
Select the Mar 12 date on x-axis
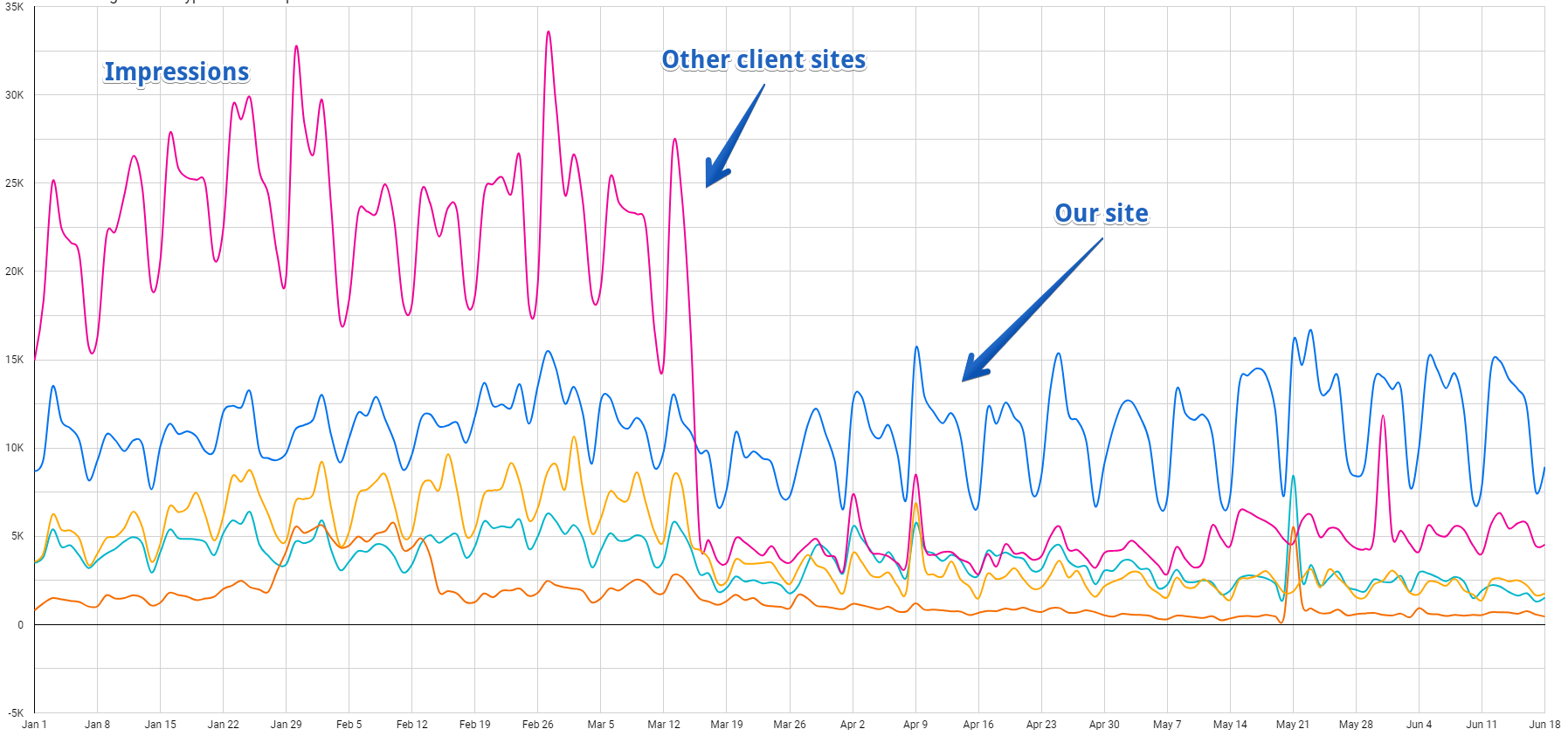[663, 724]
